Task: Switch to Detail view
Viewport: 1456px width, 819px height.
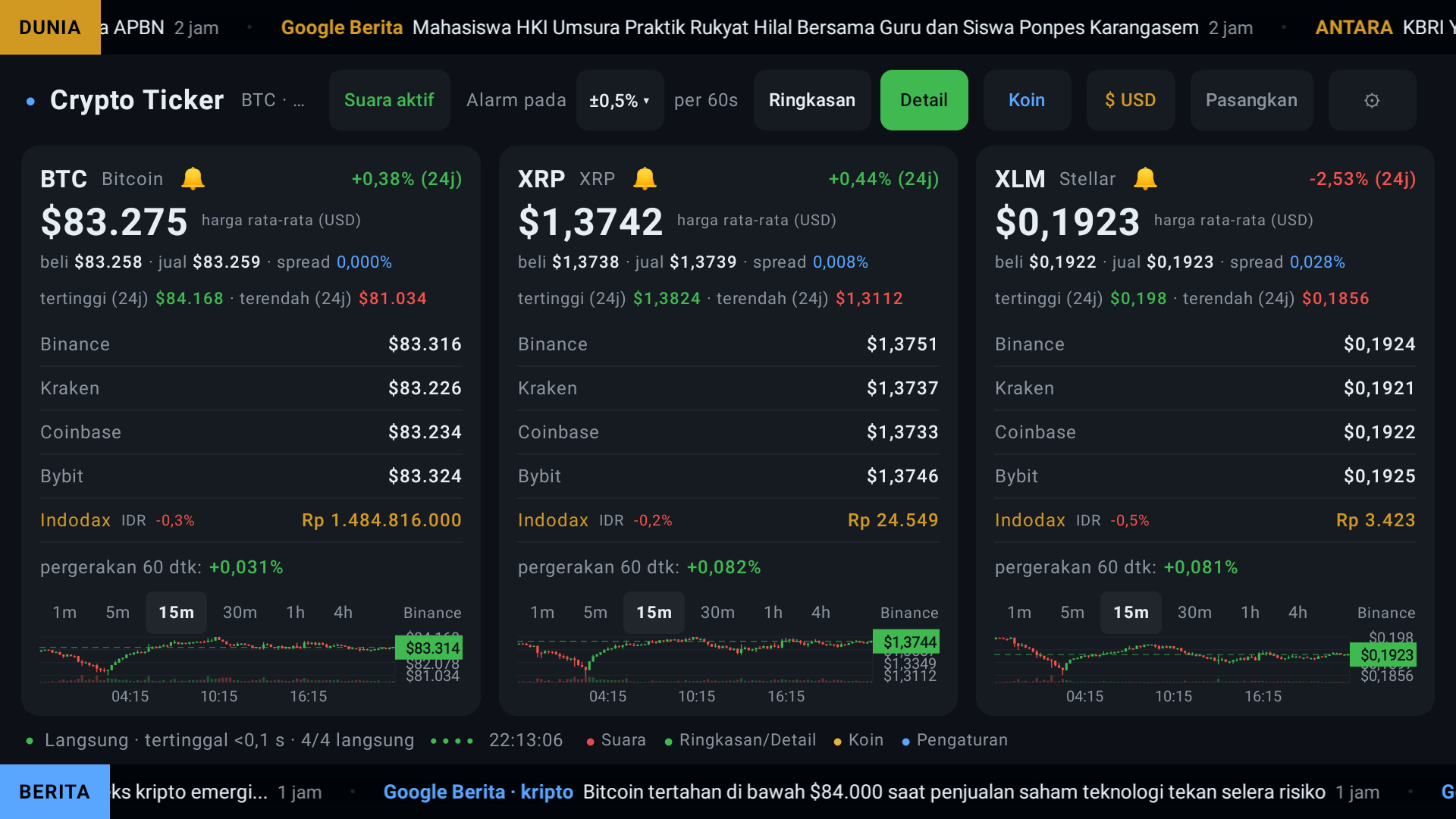Action: (924, 100)
